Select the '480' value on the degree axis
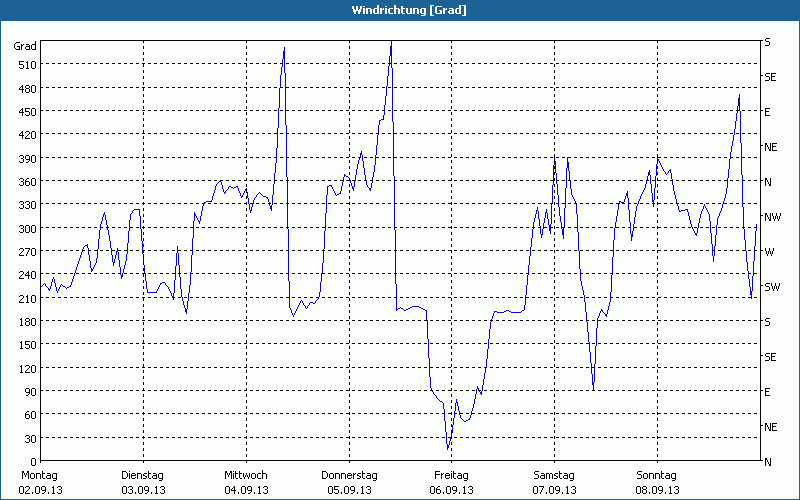The image size is (800, 500). tap(28, 88)
